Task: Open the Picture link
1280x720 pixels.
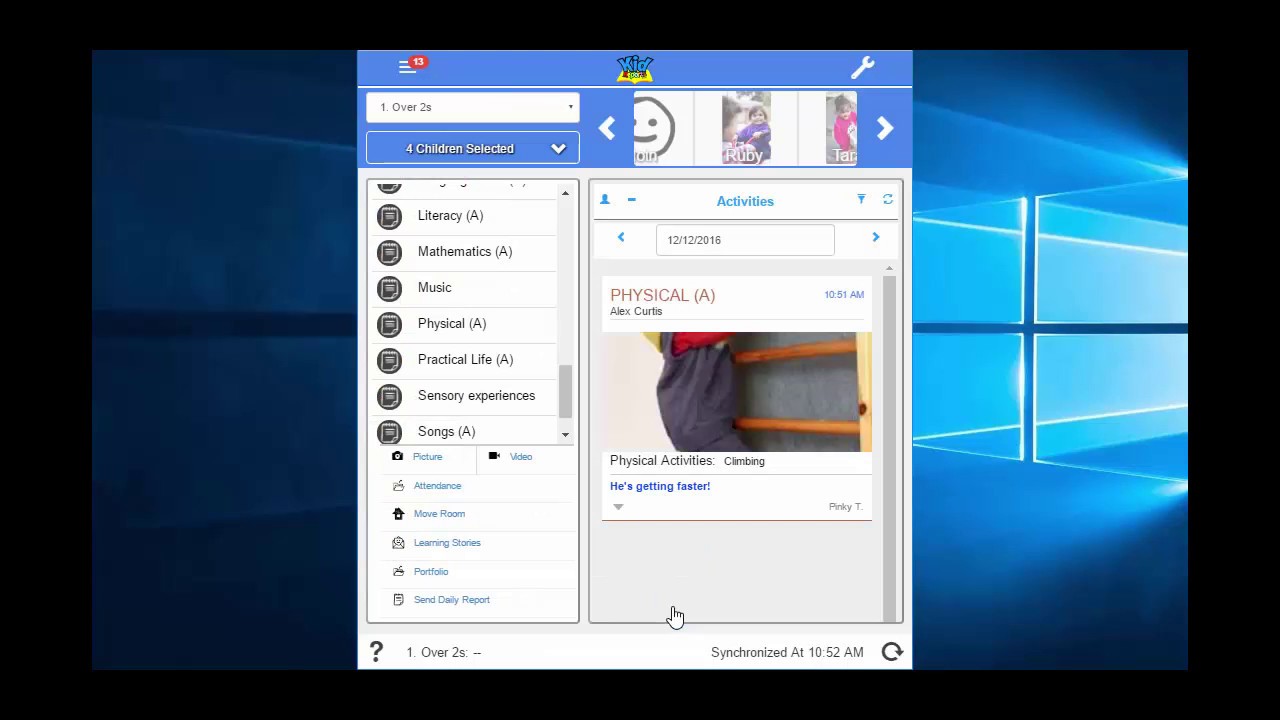Action: coord(427,457)
